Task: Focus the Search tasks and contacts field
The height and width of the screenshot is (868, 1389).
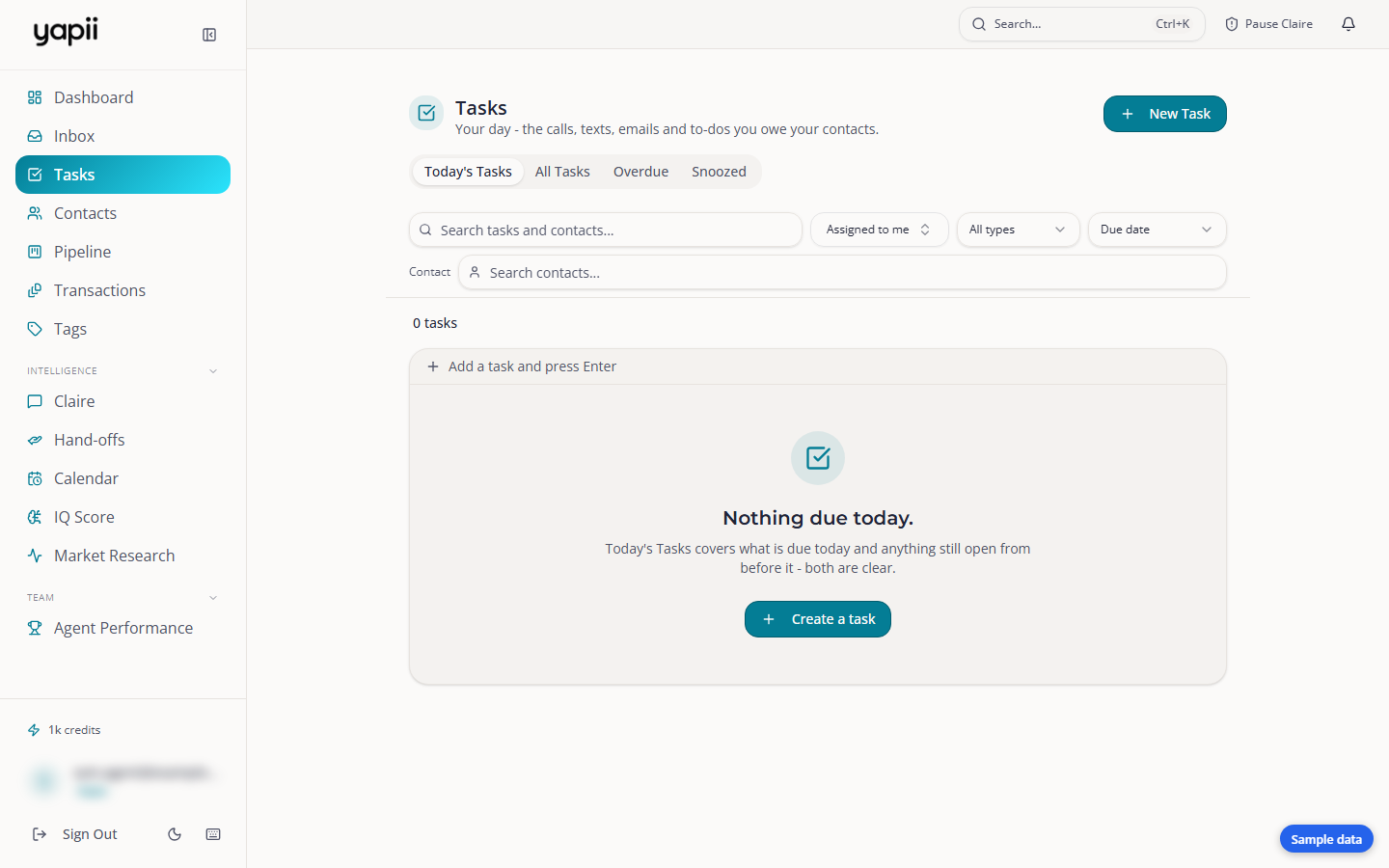Action: pyautogui.click(x=606, y=230)
